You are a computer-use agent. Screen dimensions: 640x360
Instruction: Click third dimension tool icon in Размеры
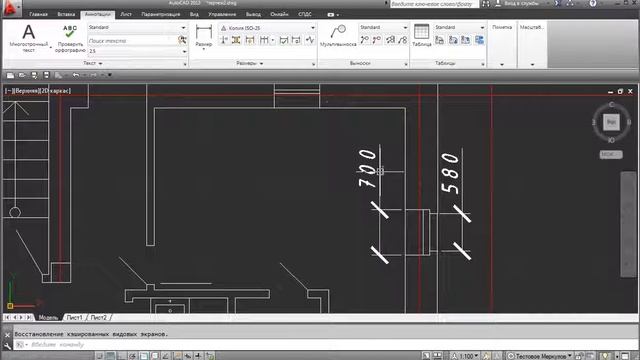click(x=250, y=40)
